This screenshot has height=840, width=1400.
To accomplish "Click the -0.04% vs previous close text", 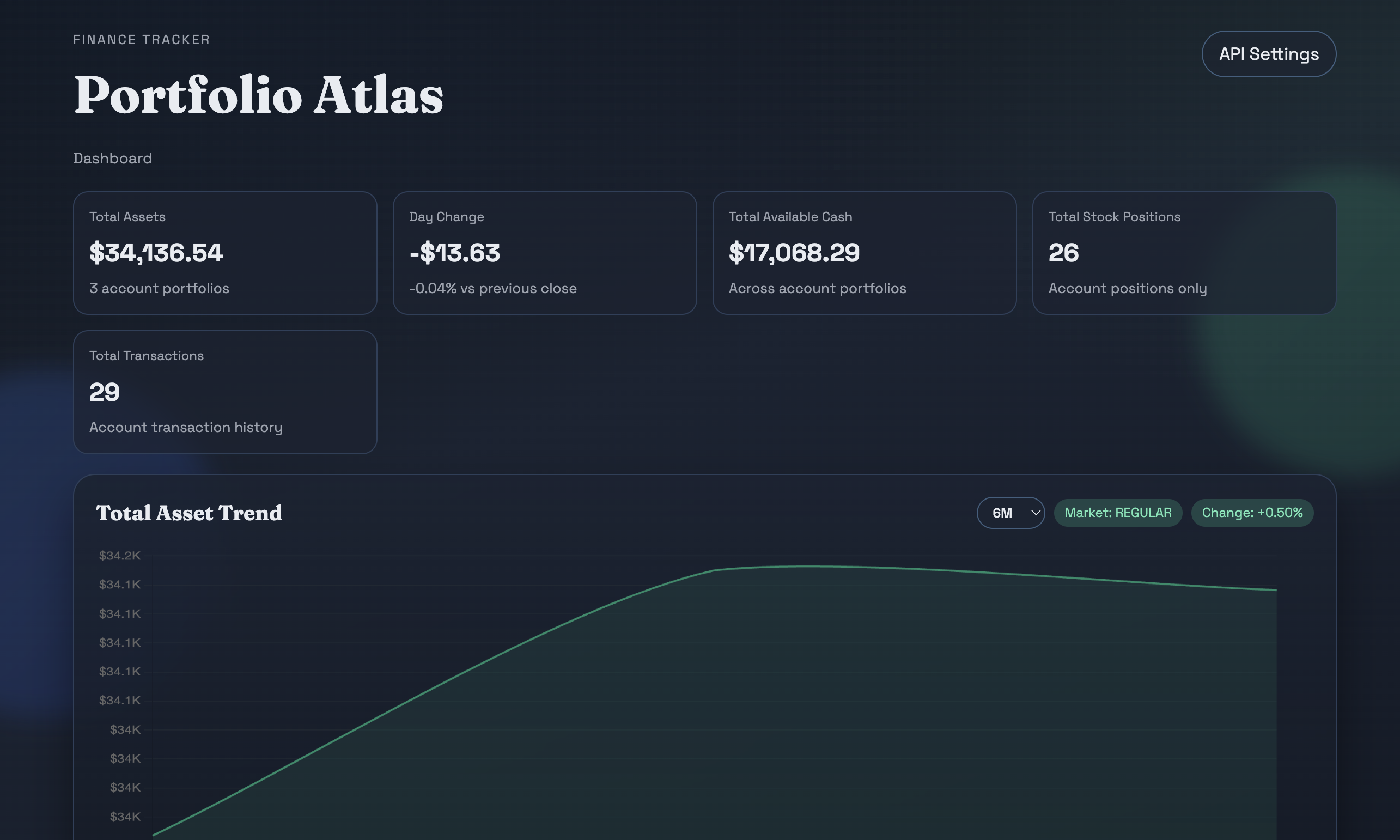I will click(x=493, y=288).
